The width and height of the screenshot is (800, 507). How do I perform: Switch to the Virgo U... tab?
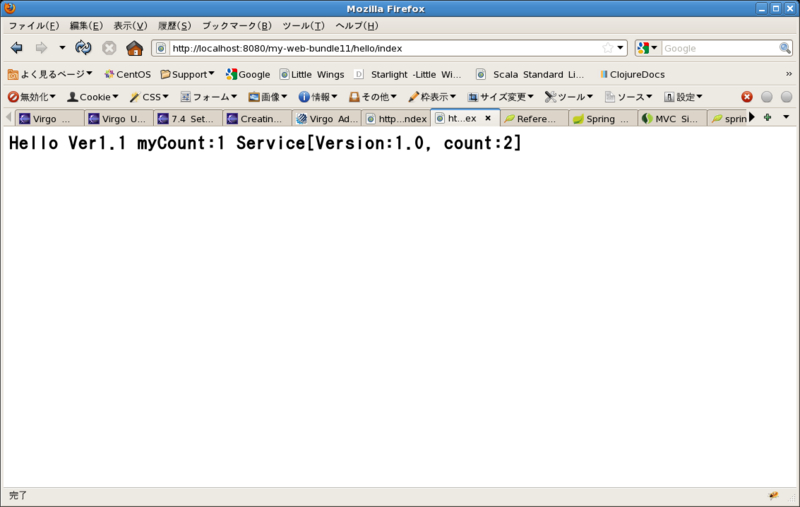(x=119, y=119)
